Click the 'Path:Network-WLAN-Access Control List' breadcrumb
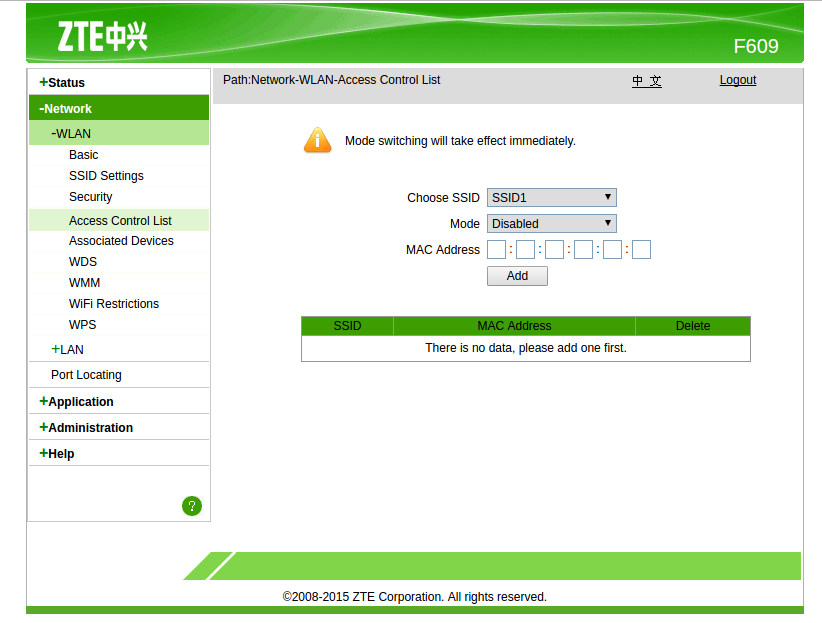Viewport: 822px width, 623px height. tap(331, 80)
